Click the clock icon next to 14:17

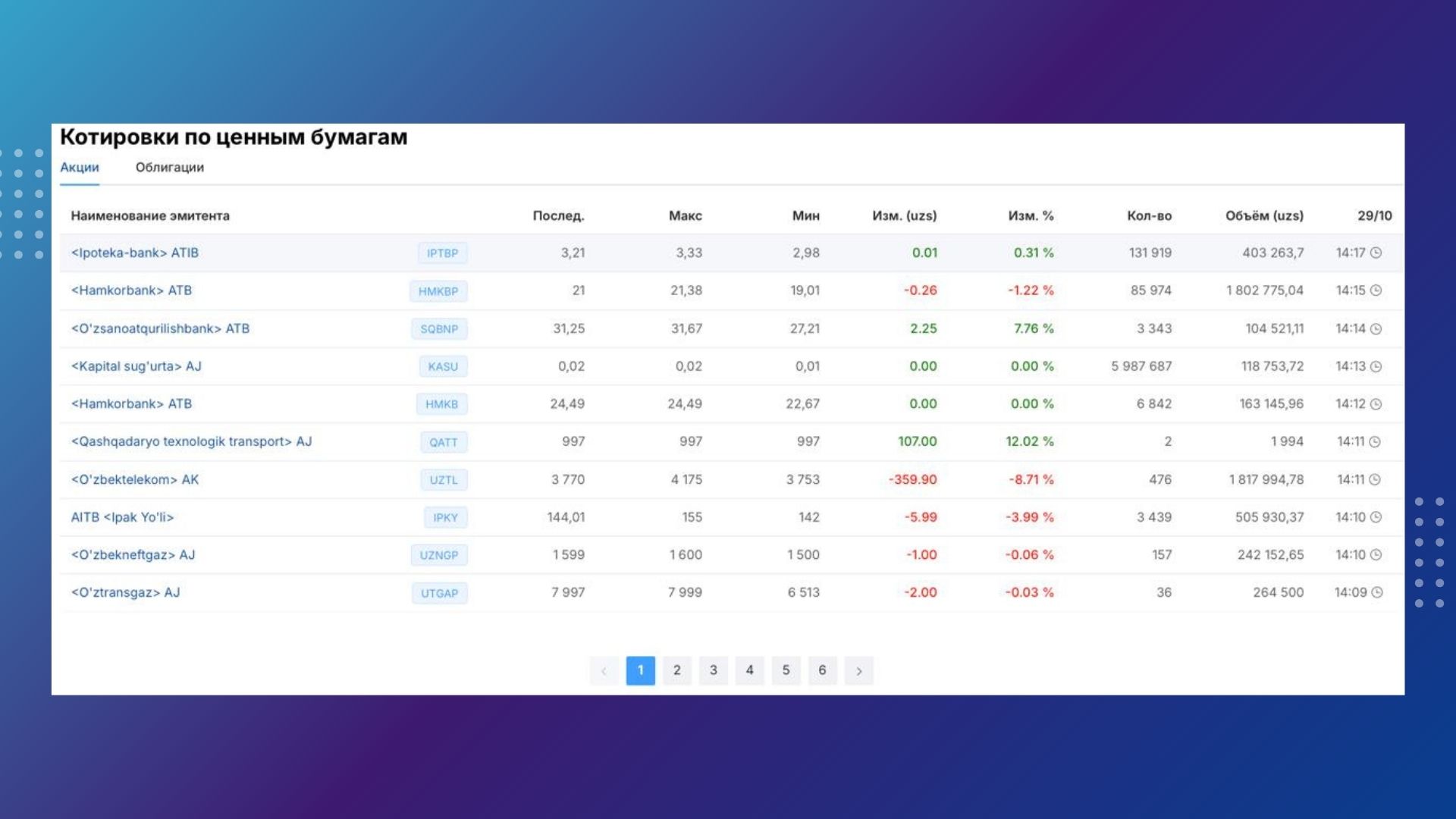point(1376,253)
